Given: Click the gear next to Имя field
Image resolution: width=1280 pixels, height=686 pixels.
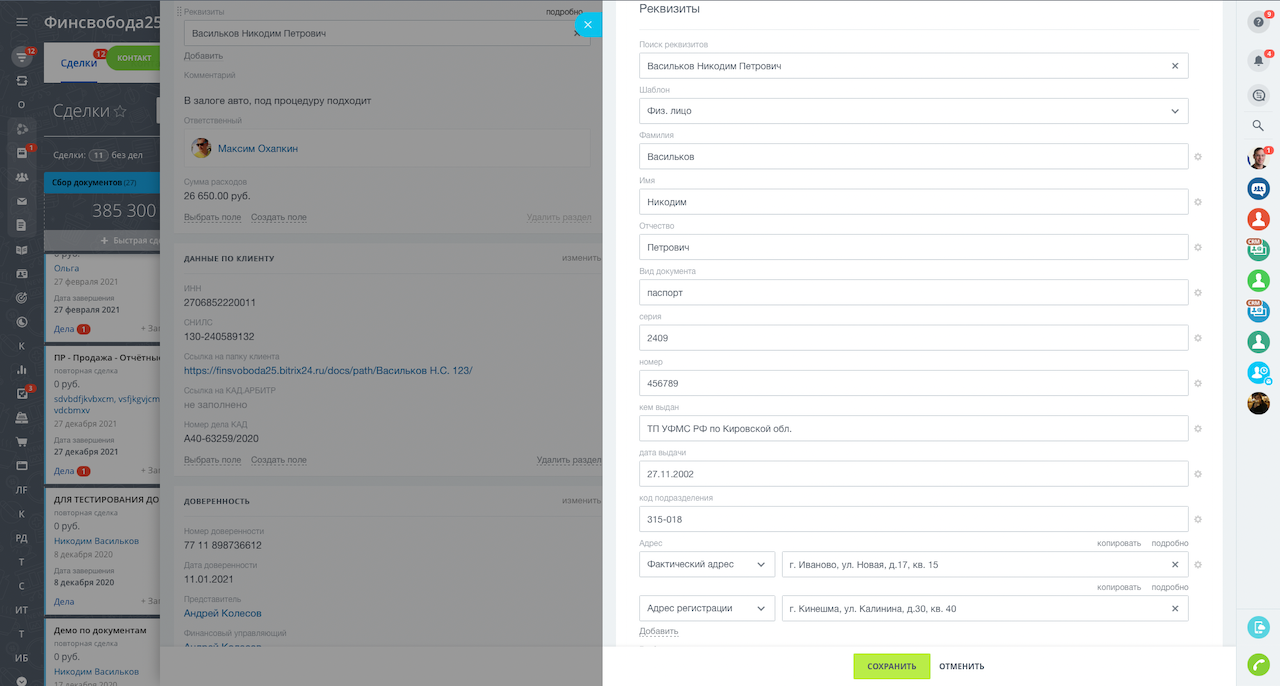Looking at the screenshot, I should click(x=1198, y=202).
